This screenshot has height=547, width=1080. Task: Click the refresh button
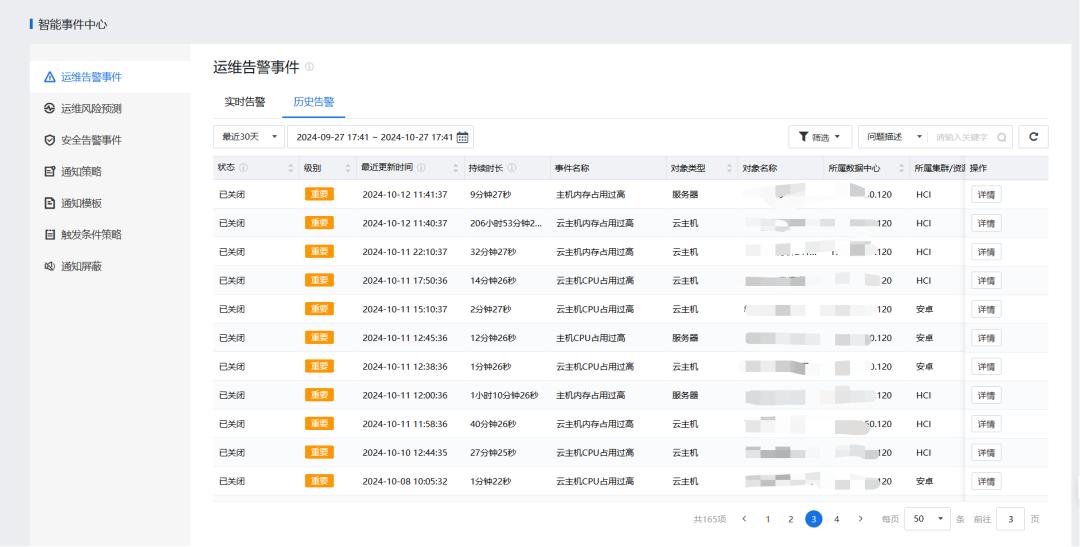[x=1033, y=136]
